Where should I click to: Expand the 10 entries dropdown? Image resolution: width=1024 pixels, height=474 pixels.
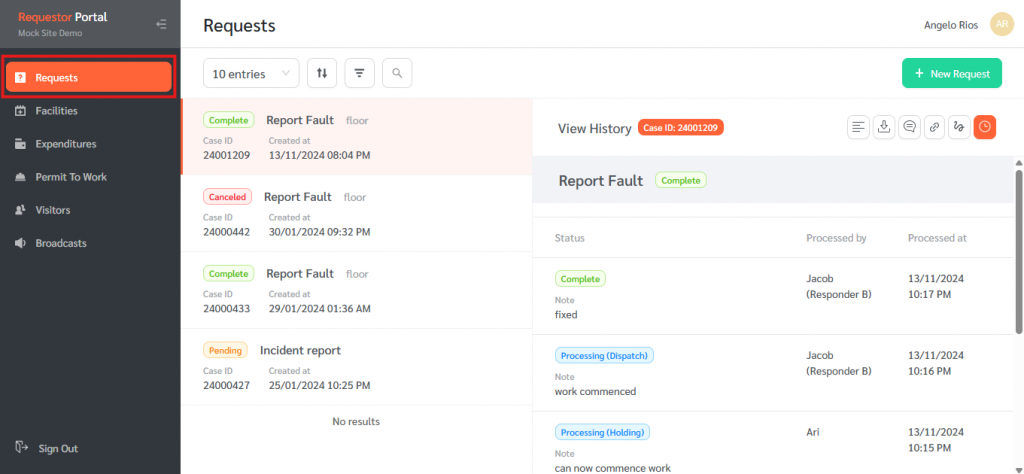pyautogui.click(x=251, y=73)
